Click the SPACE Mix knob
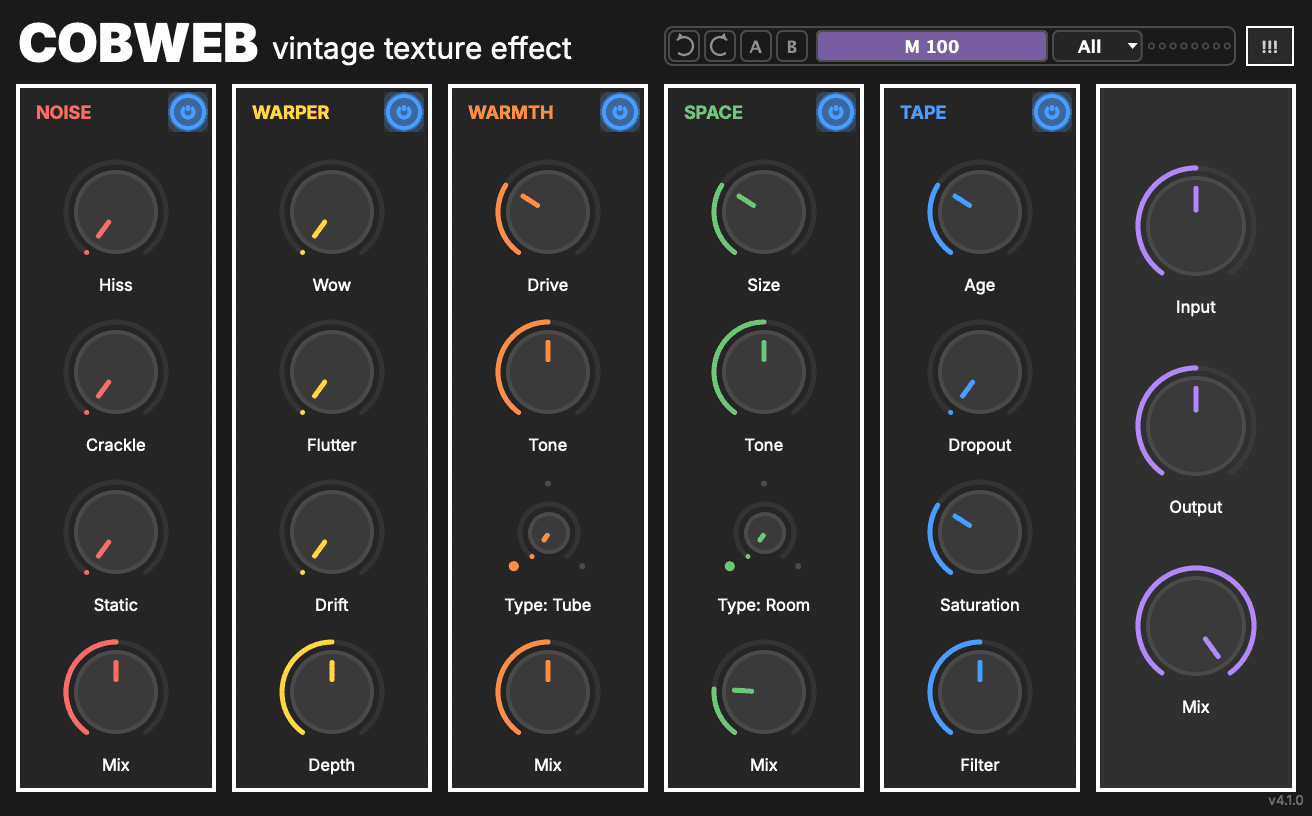Image resolution: width=1312 pixels, height=816 pixels. (764, 692)
